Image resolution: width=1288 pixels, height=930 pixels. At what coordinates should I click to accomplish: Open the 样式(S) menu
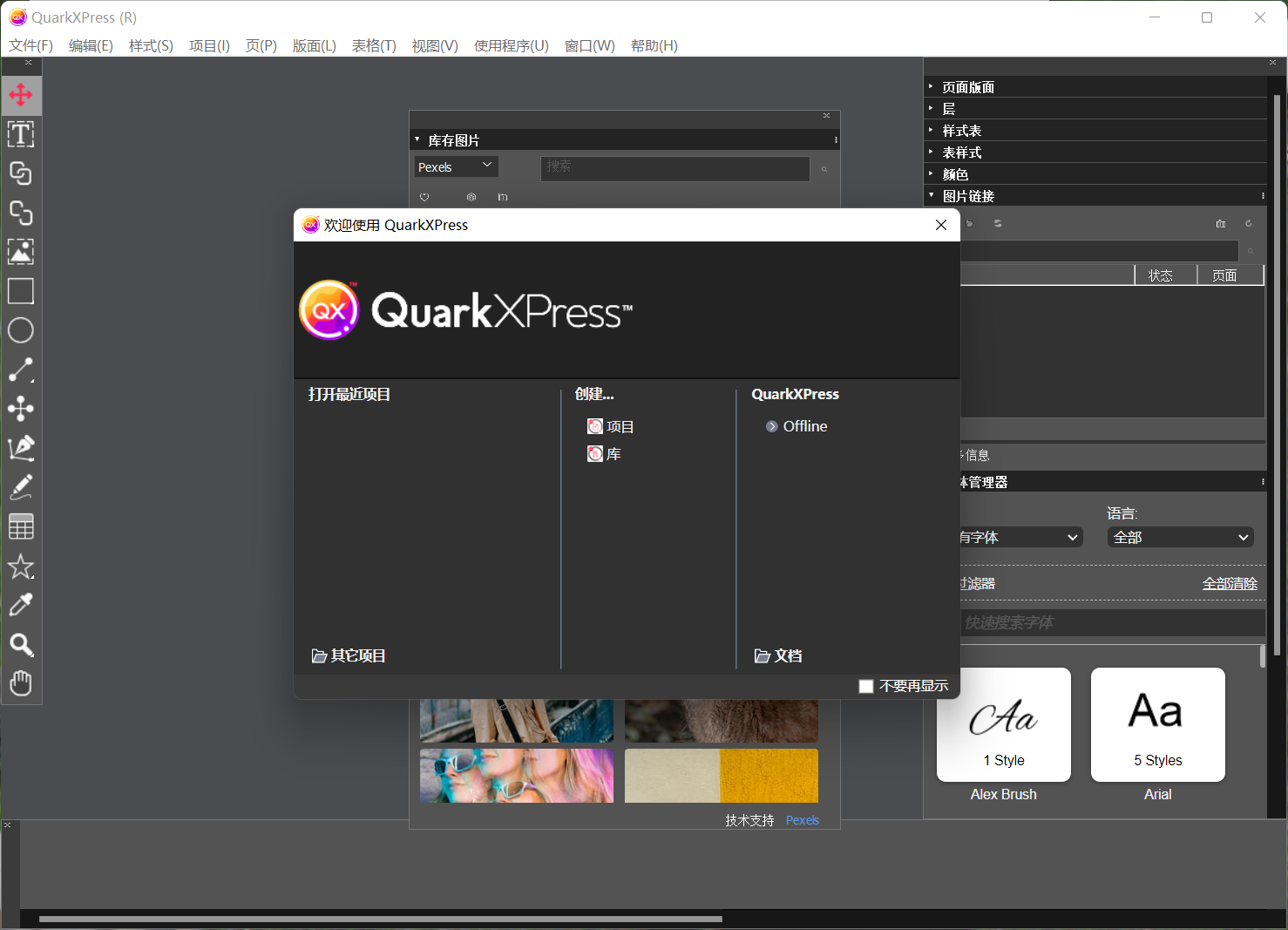tap(151, 45)
